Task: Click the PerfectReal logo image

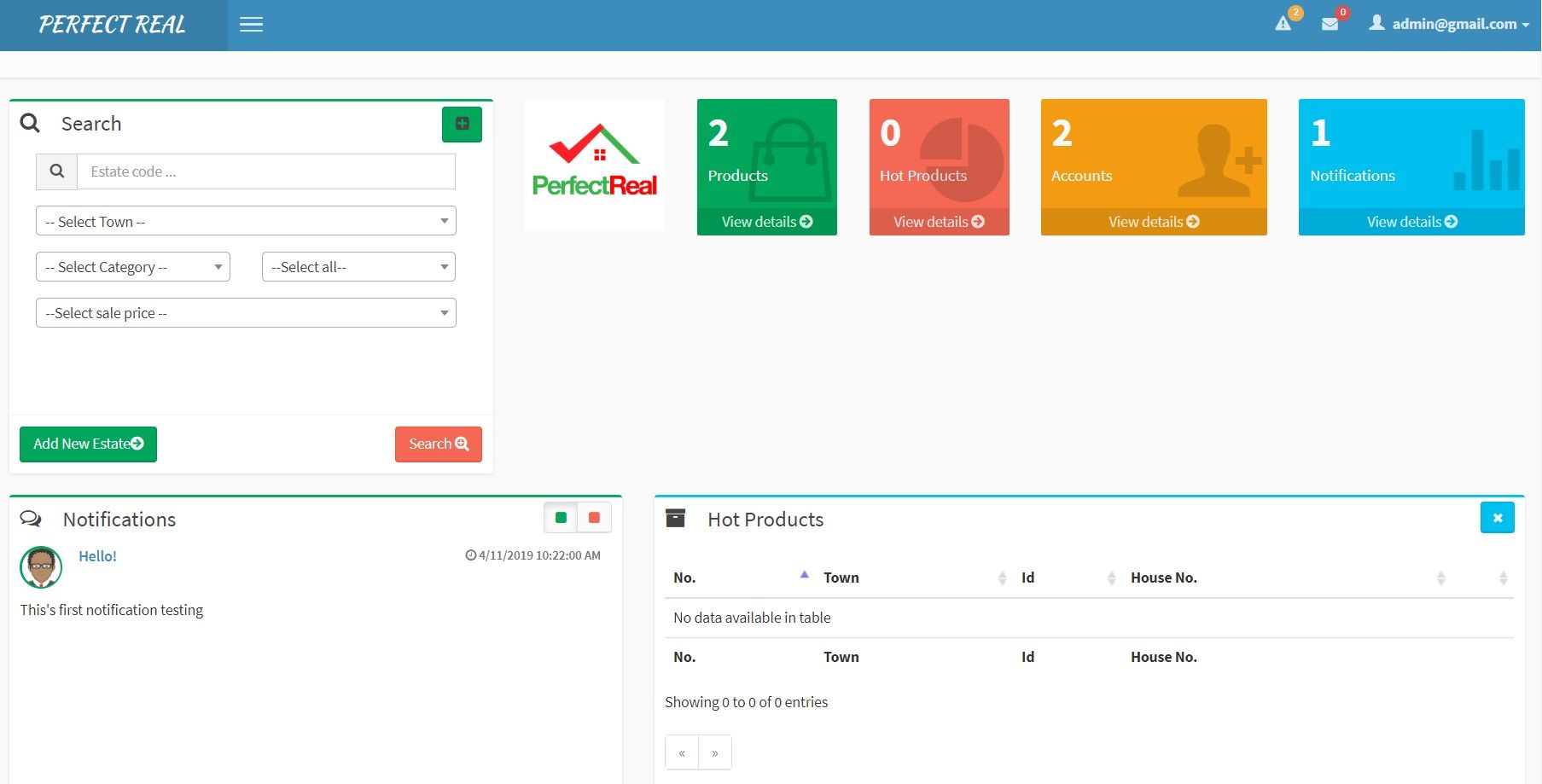Action: 595,165
